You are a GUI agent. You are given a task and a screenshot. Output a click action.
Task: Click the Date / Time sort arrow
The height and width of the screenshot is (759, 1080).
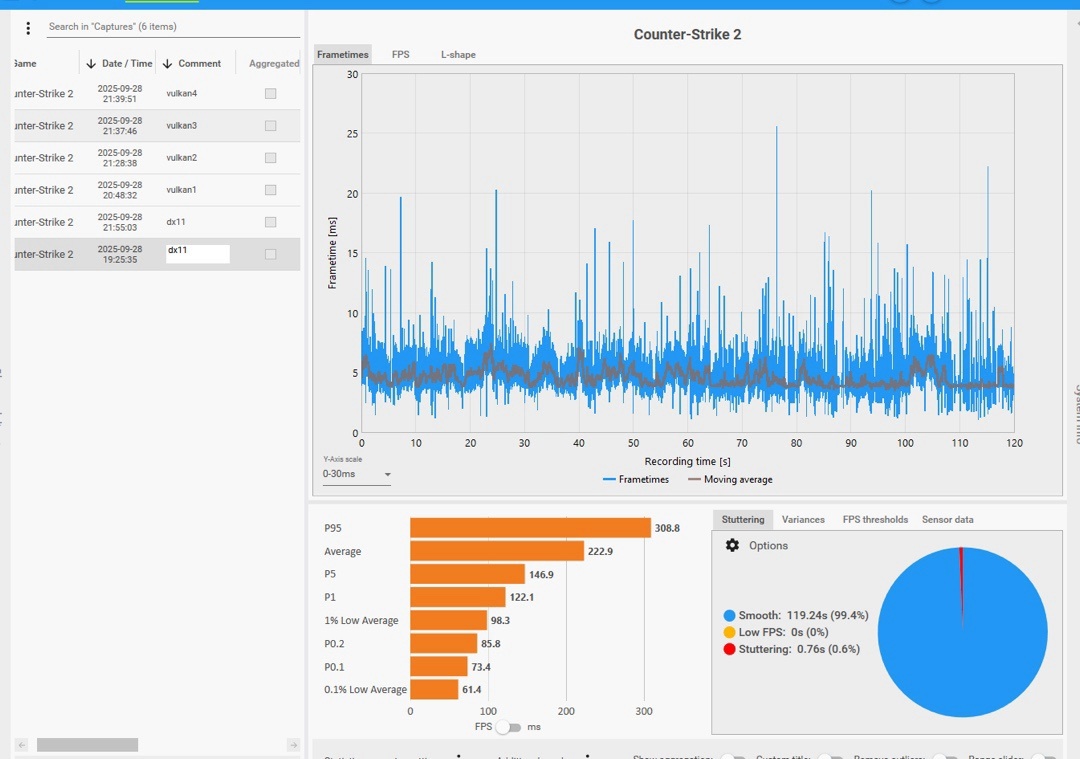[91, 64]
